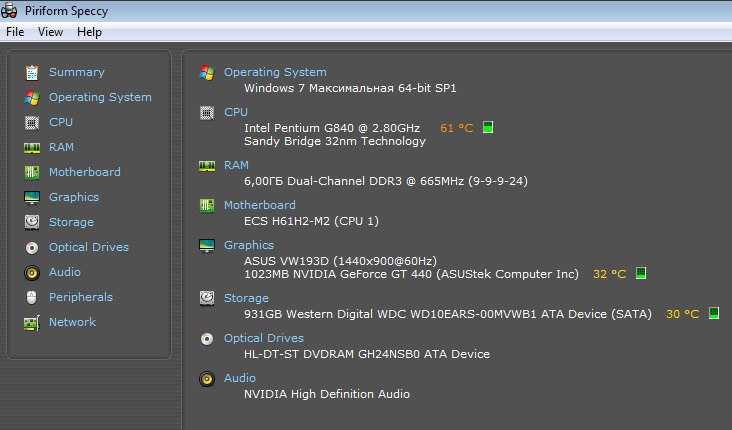This screenshot has height=430, width=732.
Task: Click the RAM module icon in sidebar
Action: 32,147
